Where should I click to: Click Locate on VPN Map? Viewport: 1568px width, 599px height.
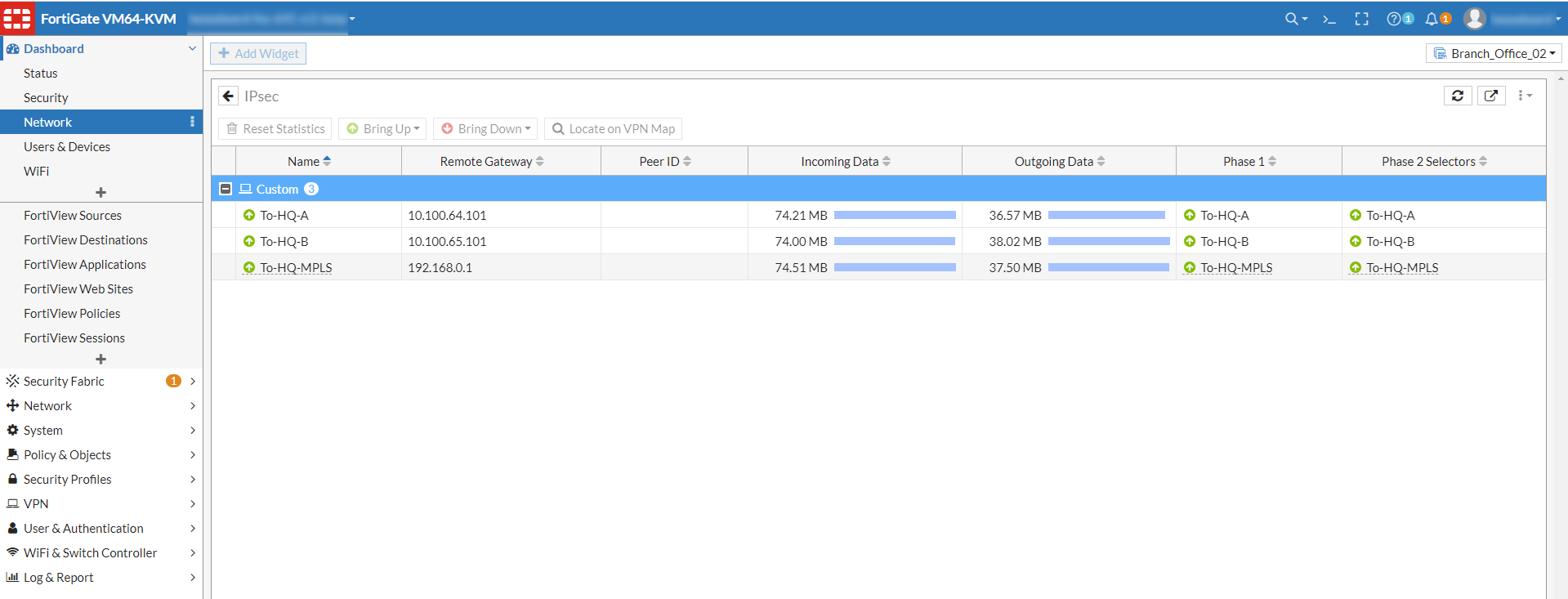613,128
